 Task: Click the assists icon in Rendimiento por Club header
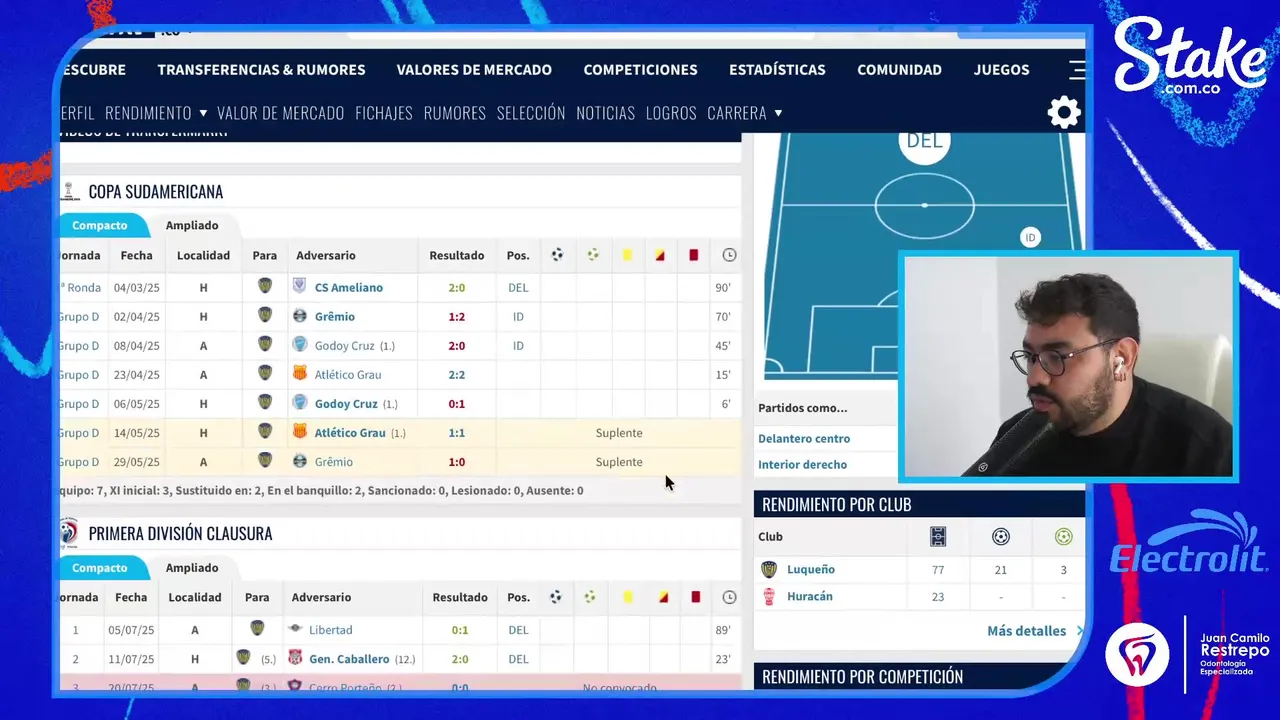1063,537
